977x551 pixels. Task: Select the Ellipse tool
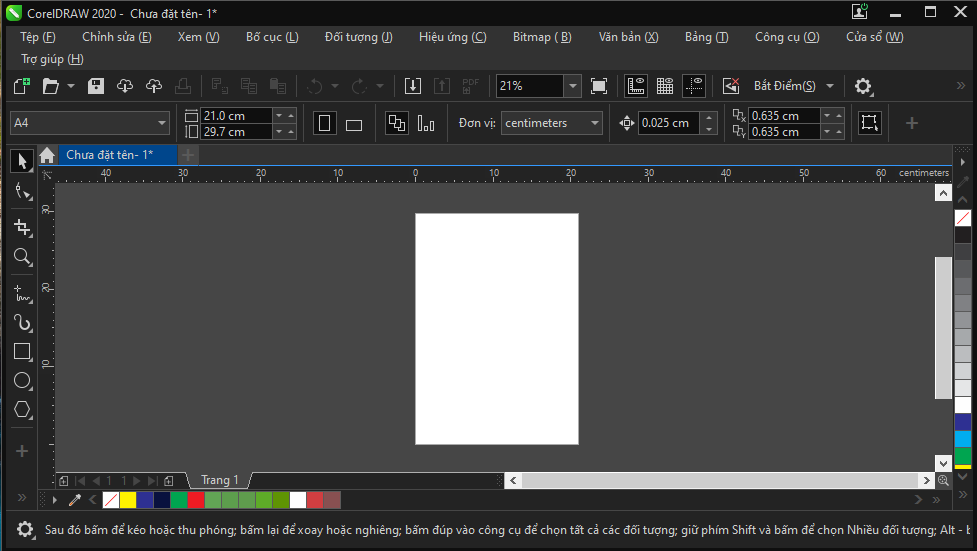click(x=22, y=380)
